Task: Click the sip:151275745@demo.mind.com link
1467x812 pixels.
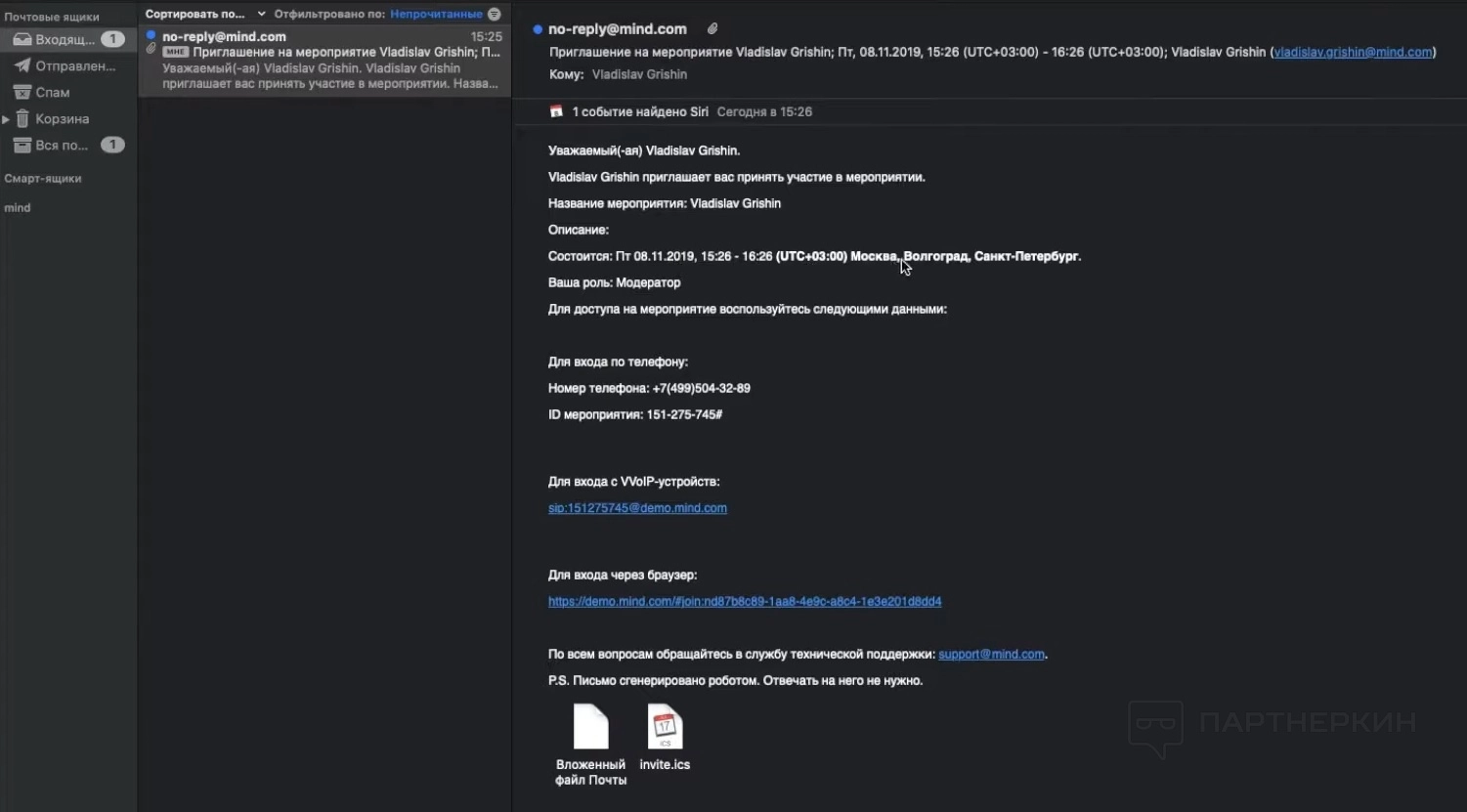Action: click(637, 508)
